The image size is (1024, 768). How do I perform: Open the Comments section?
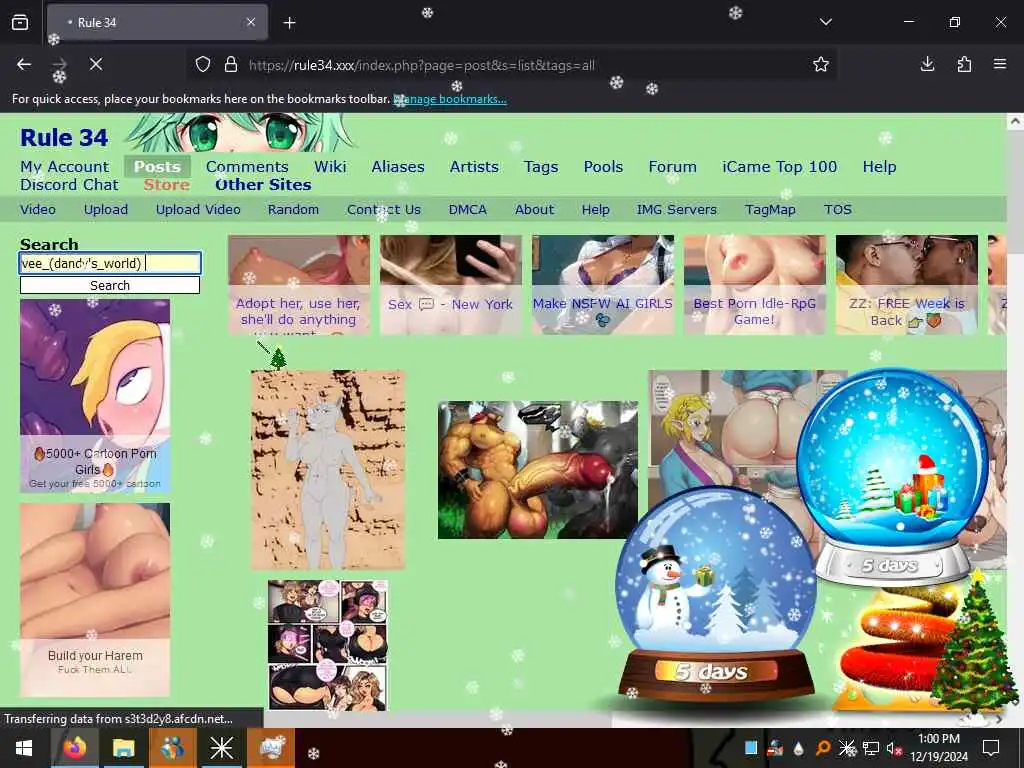[x=247, y=167]
